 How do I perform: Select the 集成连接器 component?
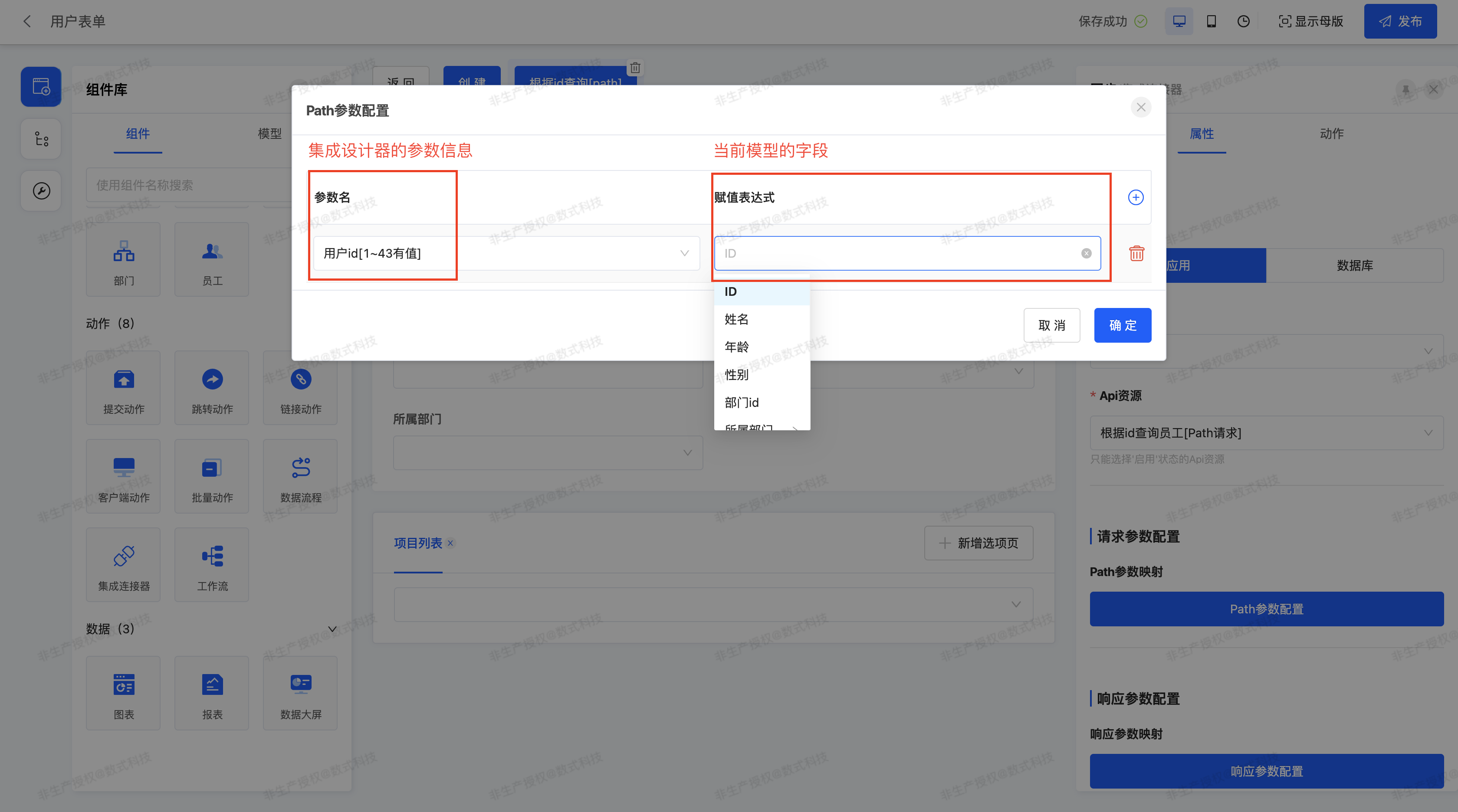pos(123,565)
